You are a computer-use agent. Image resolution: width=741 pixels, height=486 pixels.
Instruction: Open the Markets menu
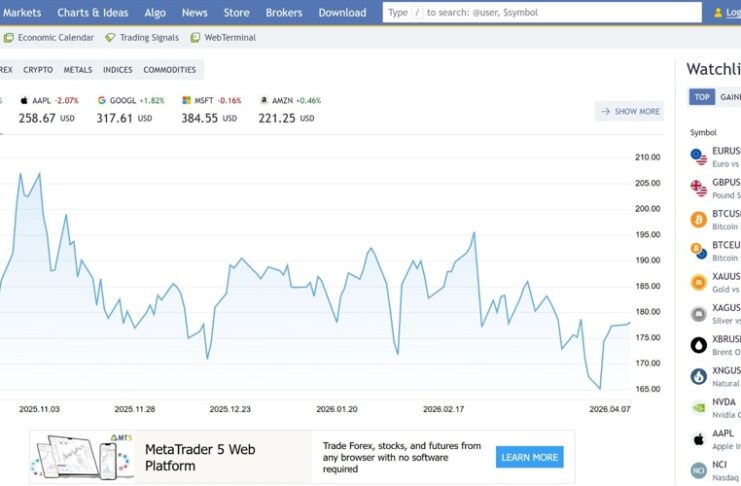pyautogui.click(x=22, y=13)
